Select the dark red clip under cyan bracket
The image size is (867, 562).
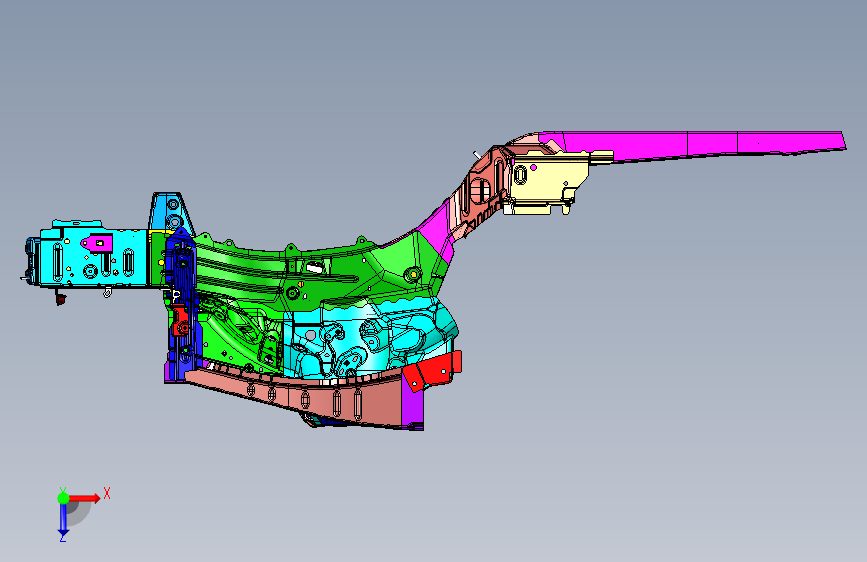pyautogui.click(x=60, y=299)
